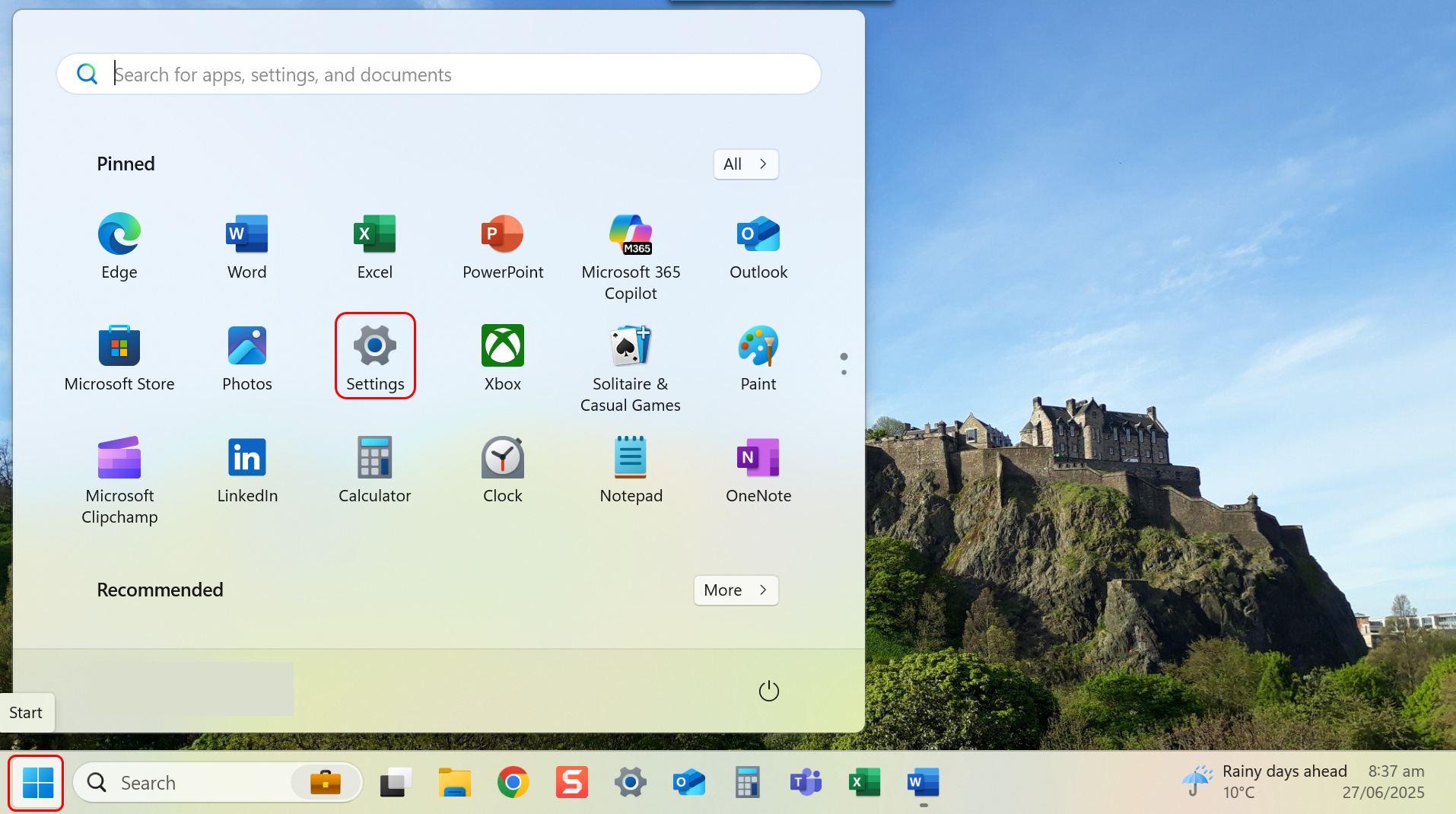Open Edge from pinned apps

(119, 247)
